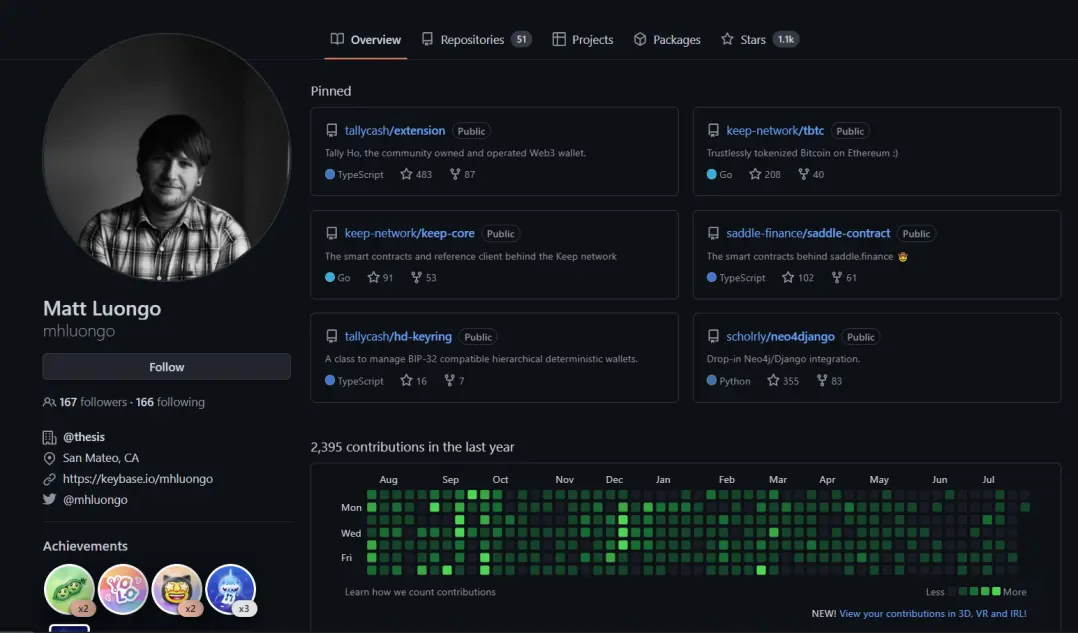Open keep-network/keep-core repository link
Screen dimensions: 1078x633
pyautogui.click(x=409, y=234)
